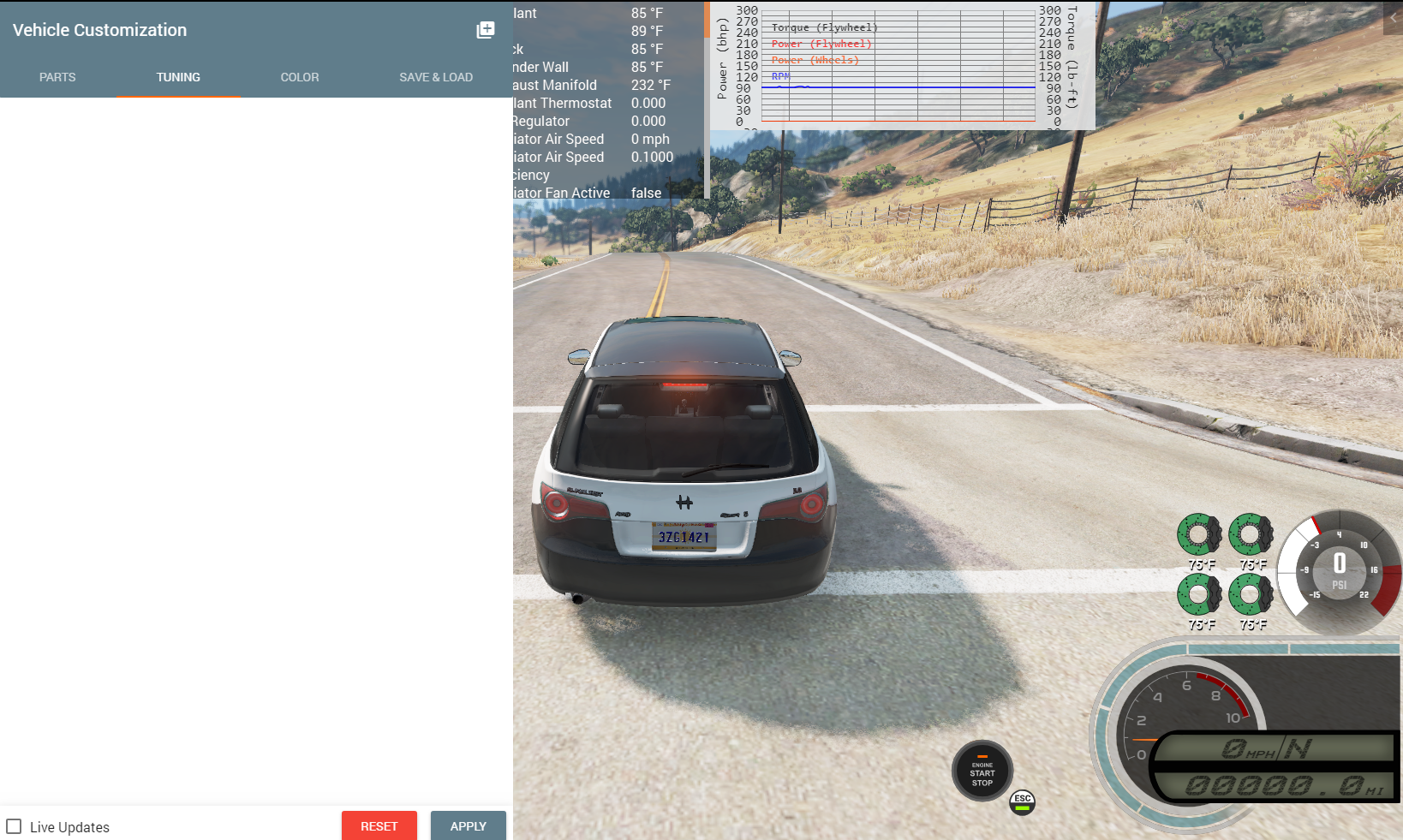This screenshot has height=840, width=1403.
Task: Click the Power (Wheels) legend entry
Action: [815, 60]
